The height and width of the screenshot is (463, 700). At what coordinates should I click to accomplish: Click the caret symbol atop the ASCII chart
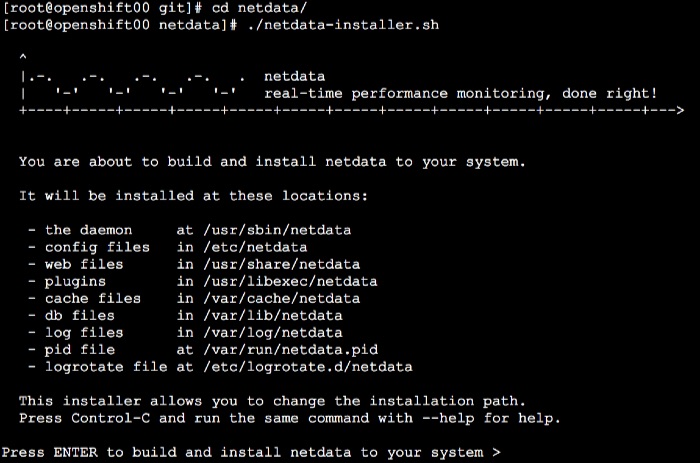point(23,57)
